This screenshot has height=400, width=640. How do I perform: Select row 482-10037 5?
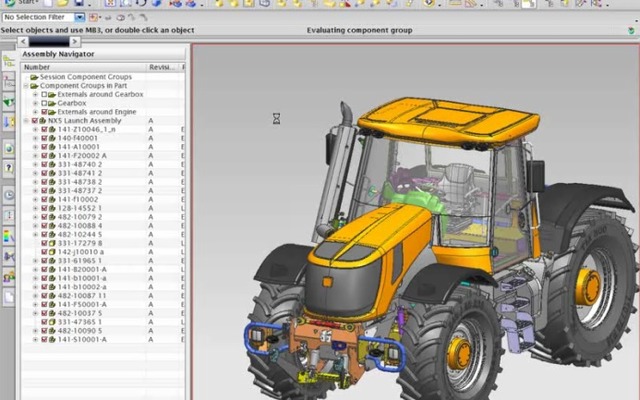click(103, 313)
